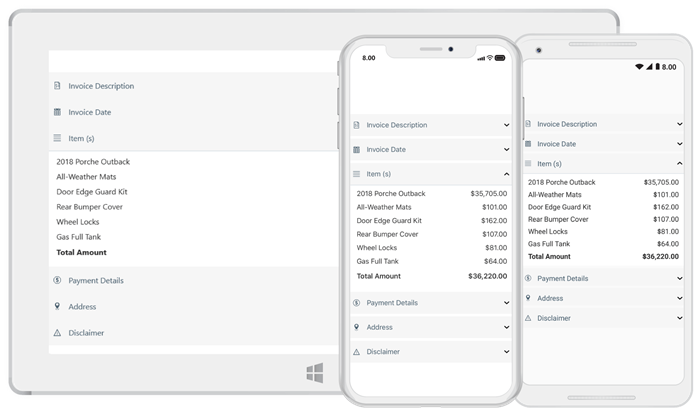Expand Payment Details chevron on the iPhone
The width and height of the screenshot is (700, 414).
pyautogui.click(x=507, y=302)
